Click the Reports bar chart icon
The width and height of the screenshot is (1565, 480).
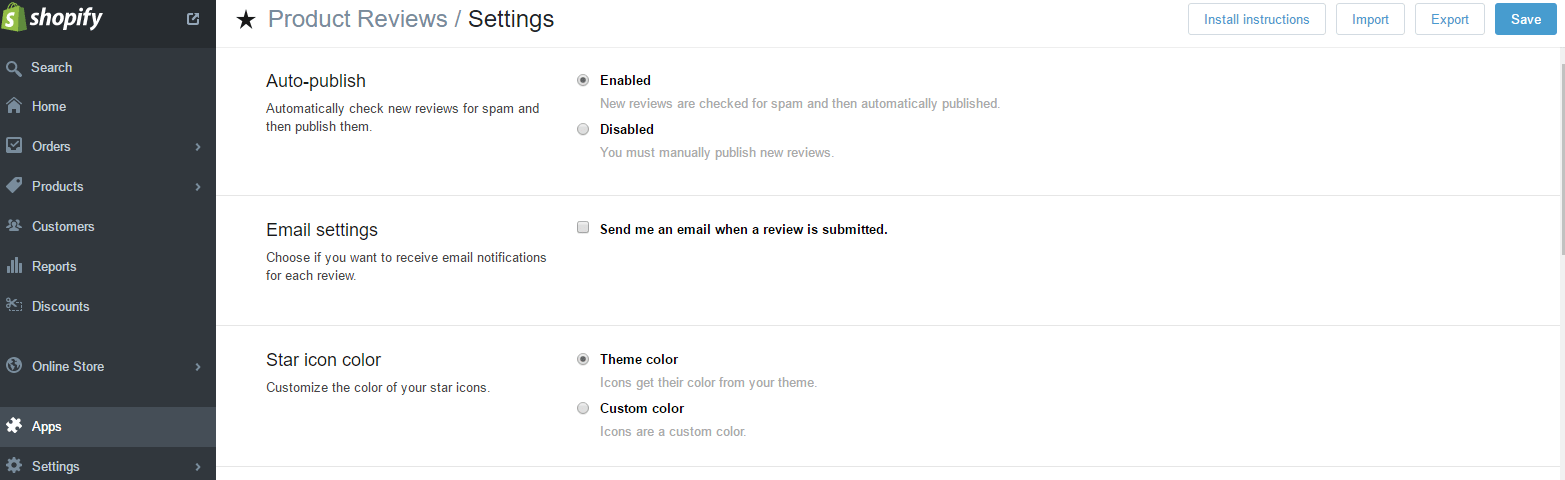[x=14, y=266]
